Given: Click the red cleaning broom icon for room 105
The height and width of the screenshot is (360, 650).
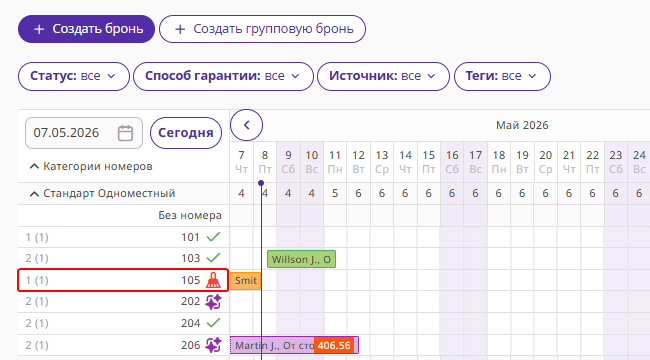Looking at the screenshot, I should (213, 280).
